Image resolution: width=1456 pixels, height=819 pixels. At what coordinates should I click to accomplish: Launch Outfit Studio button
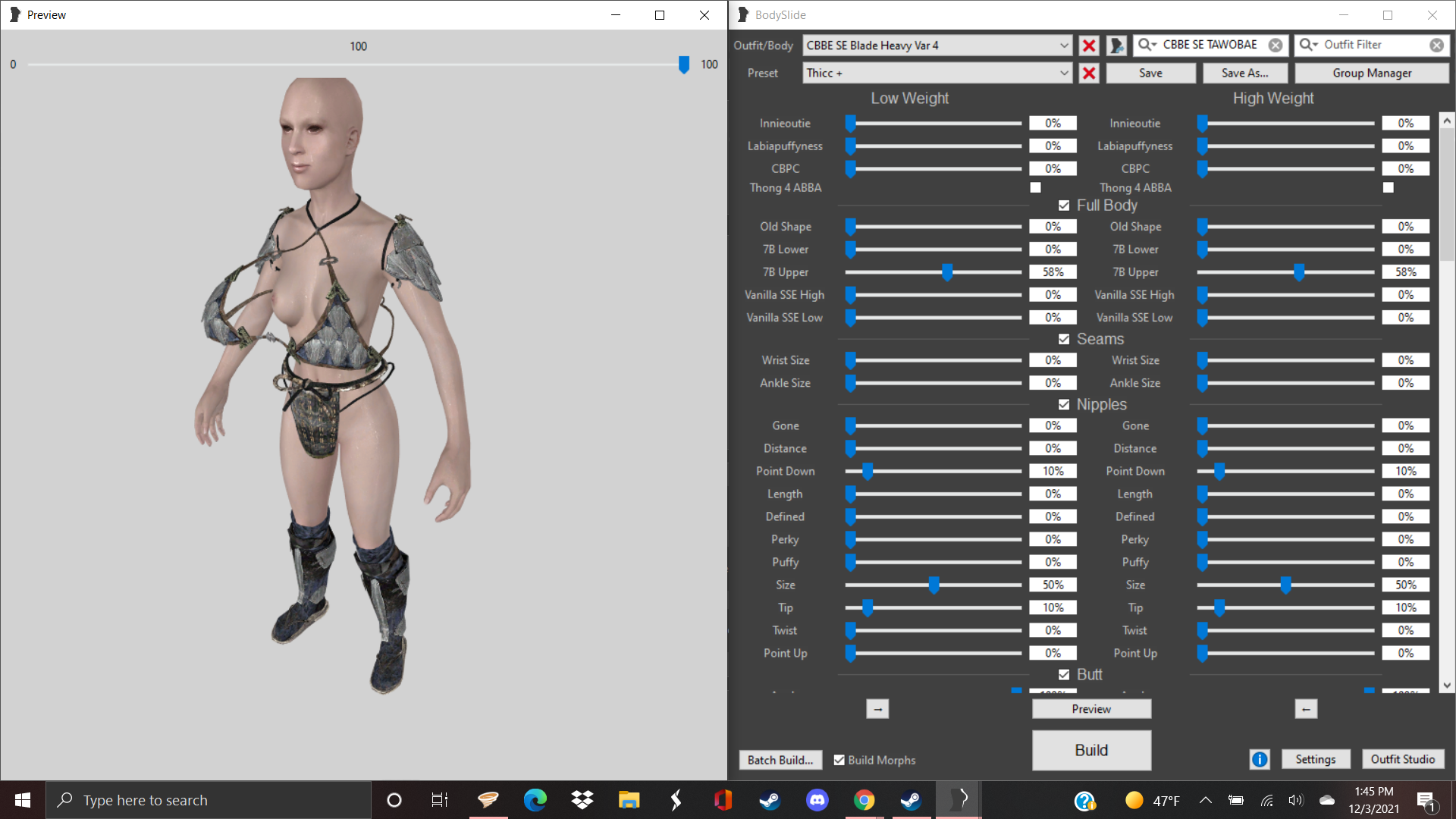pos(1402,759)
